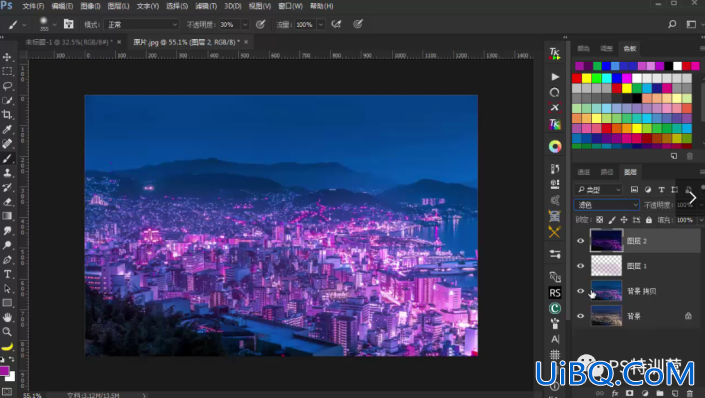Open the 图像(I) menu

tap(90, 6)
